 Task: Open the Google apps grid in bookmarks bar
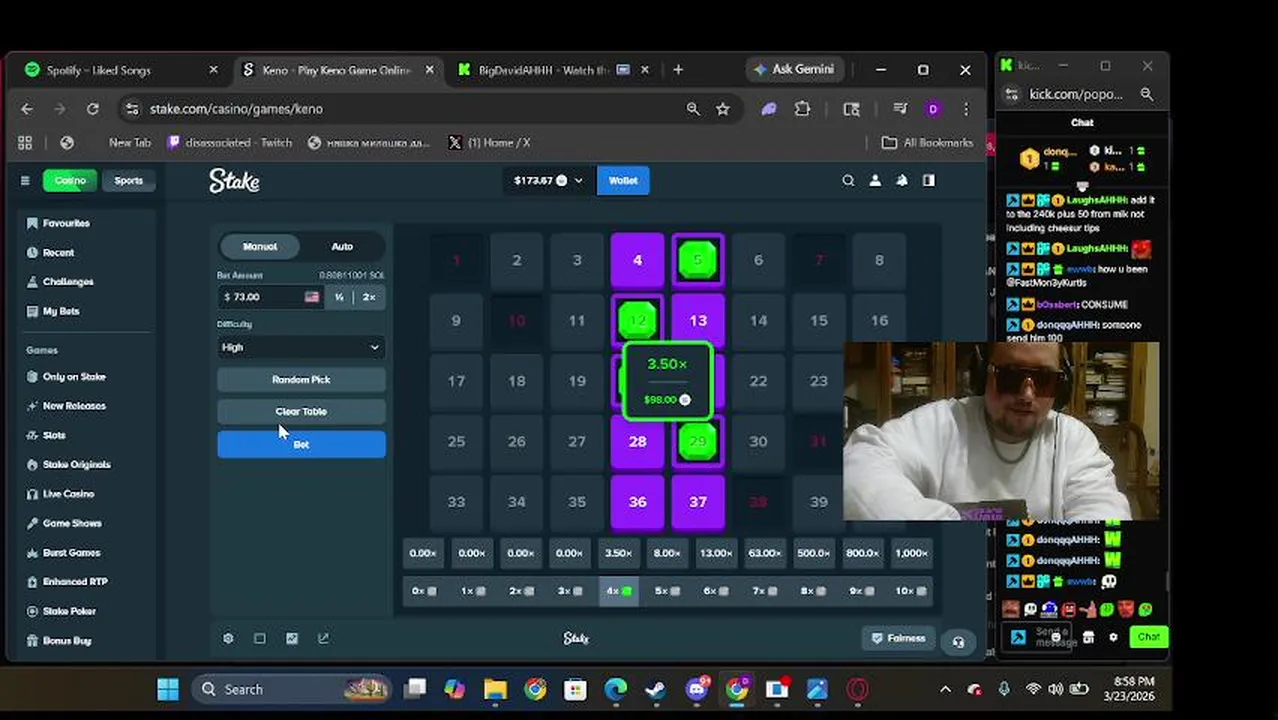25,143
